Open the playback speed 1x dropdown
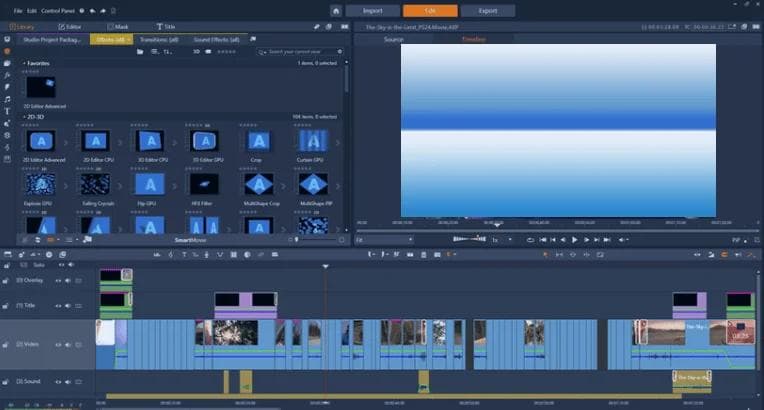This screenshot has width=764, height=410. tap(510, 240)
